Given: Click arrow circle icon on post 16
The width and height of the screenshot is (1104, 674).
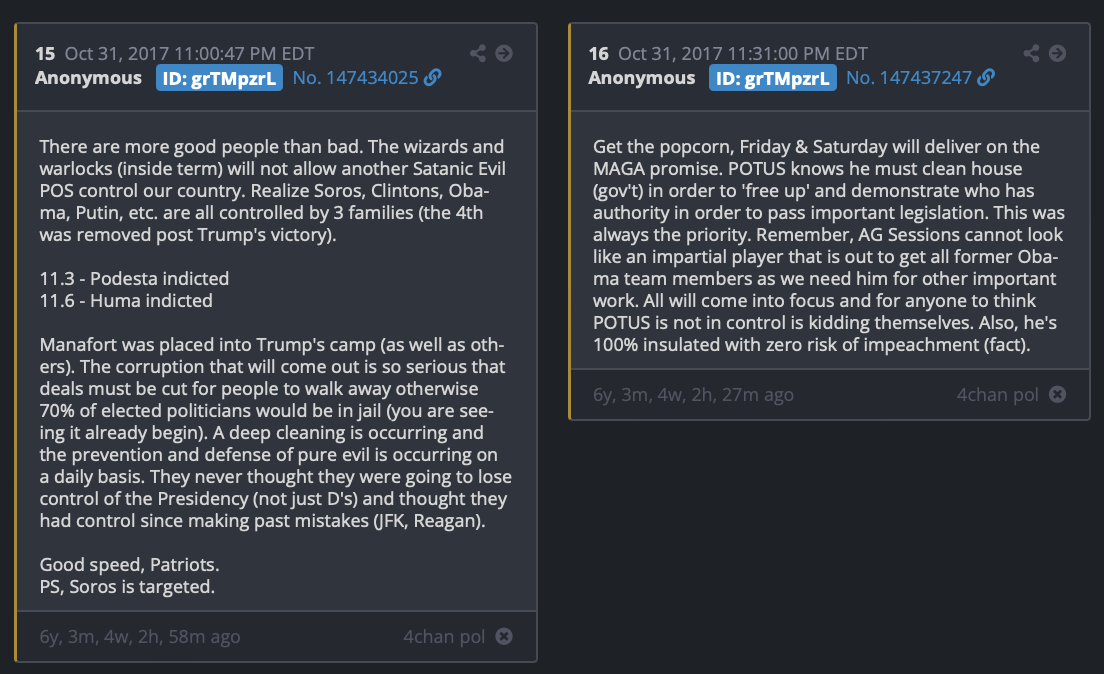Looking at the screenshot, I should point(1057,53).
